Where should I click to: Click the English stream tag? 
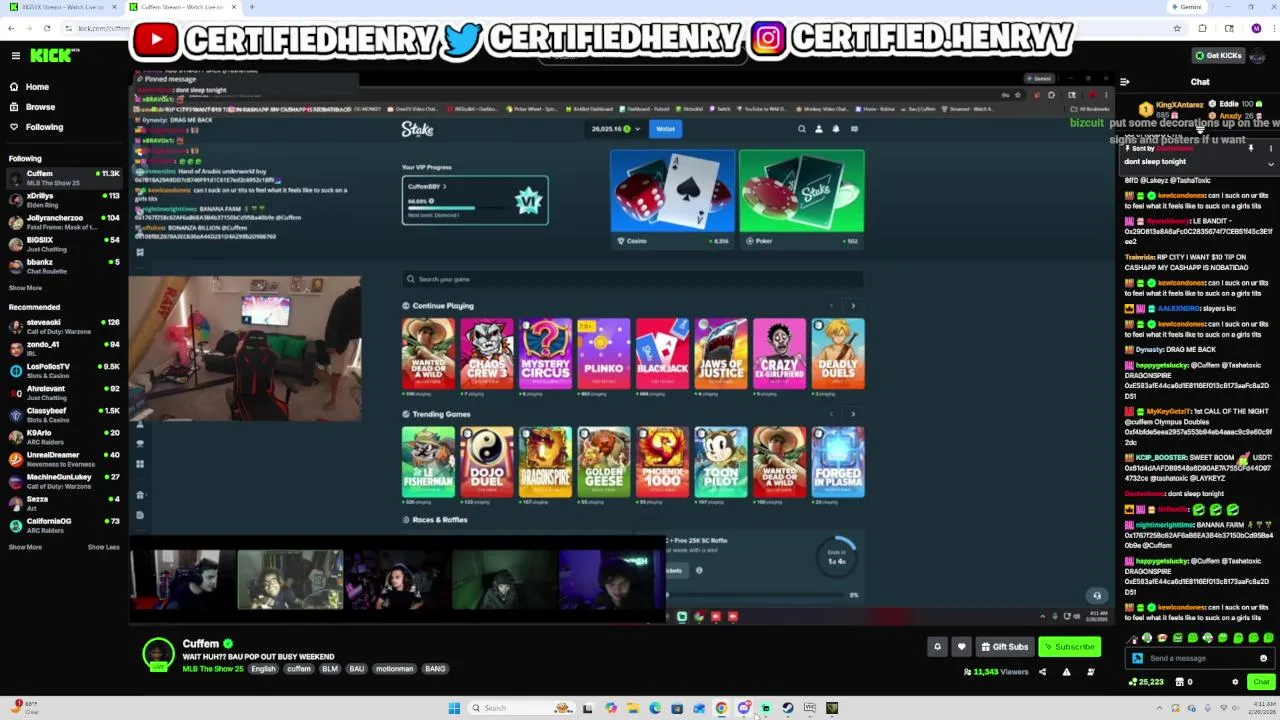click(x=263, y=669)
